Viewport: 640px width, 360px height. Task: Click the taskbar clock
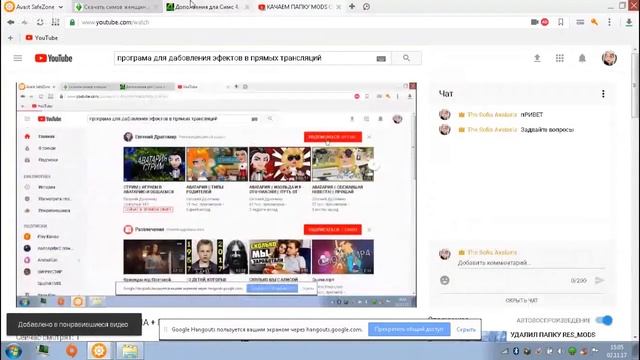[616, 351]
